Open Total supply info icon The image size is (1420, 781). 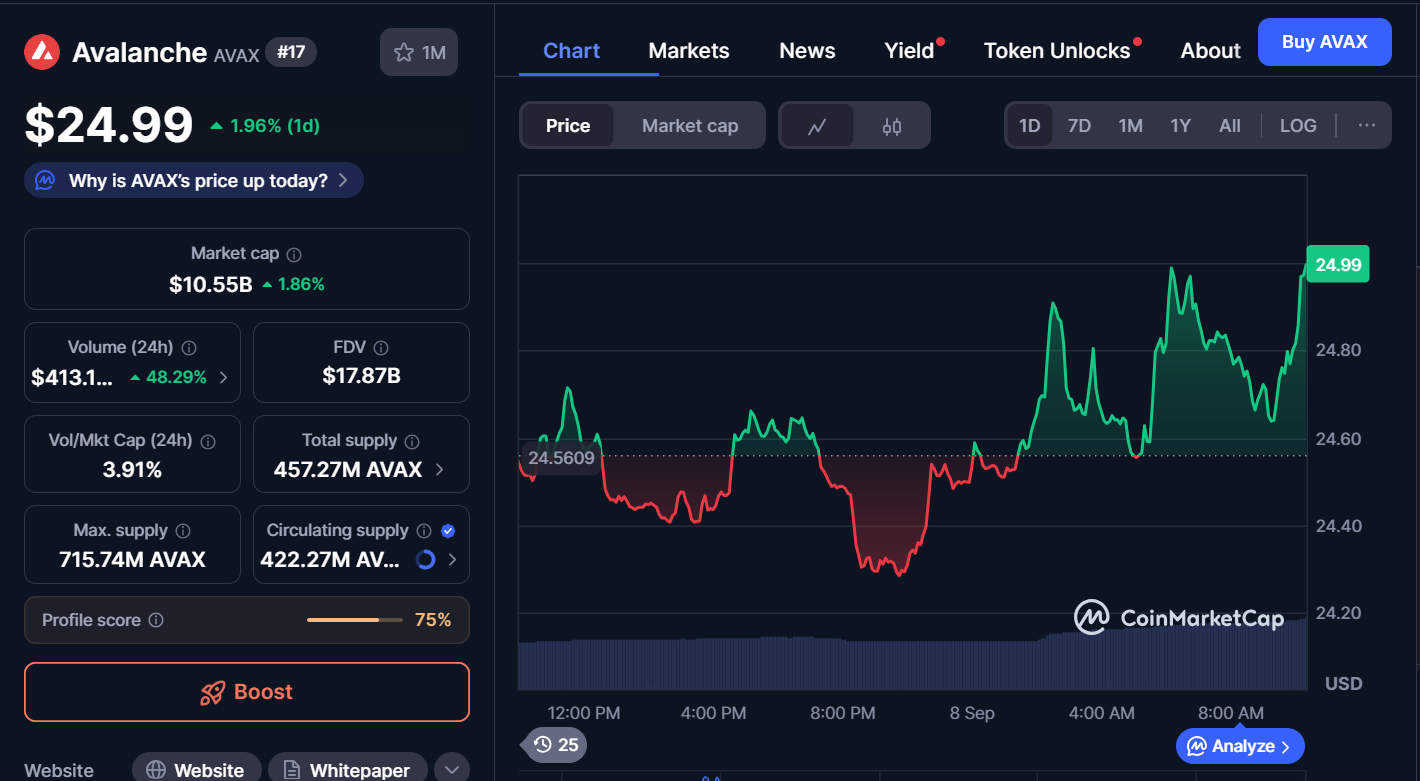coord(412,441)
